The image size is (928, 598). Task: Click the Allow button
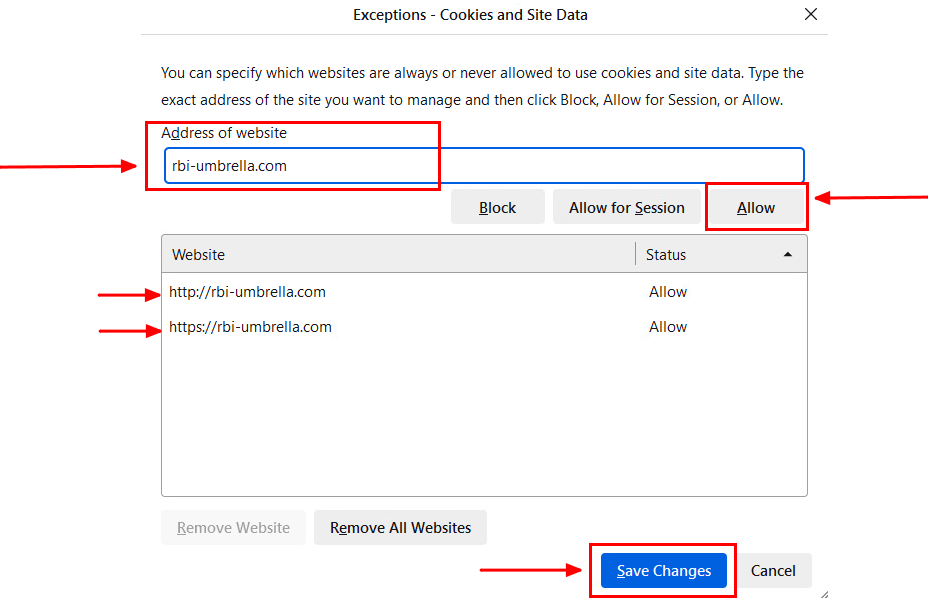tap(756, 207)
